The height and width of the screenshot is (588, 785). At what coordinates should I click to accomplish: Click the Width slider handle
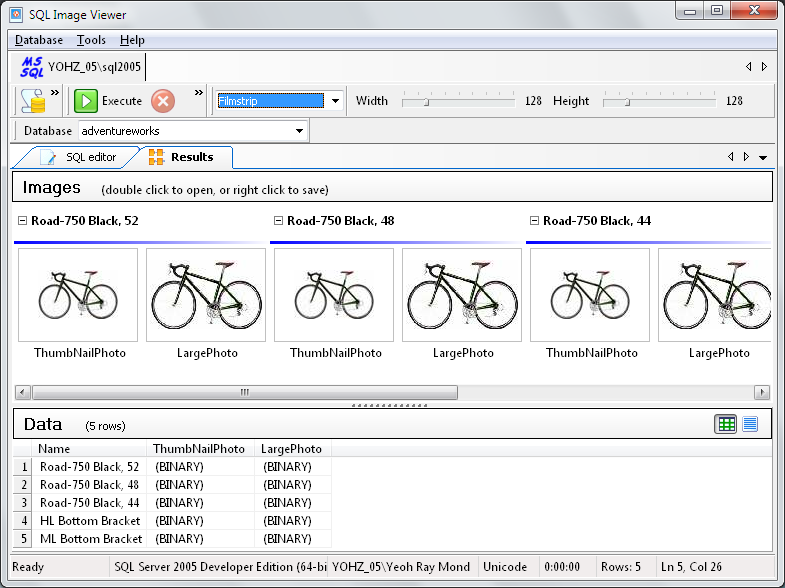click(426, 101)
